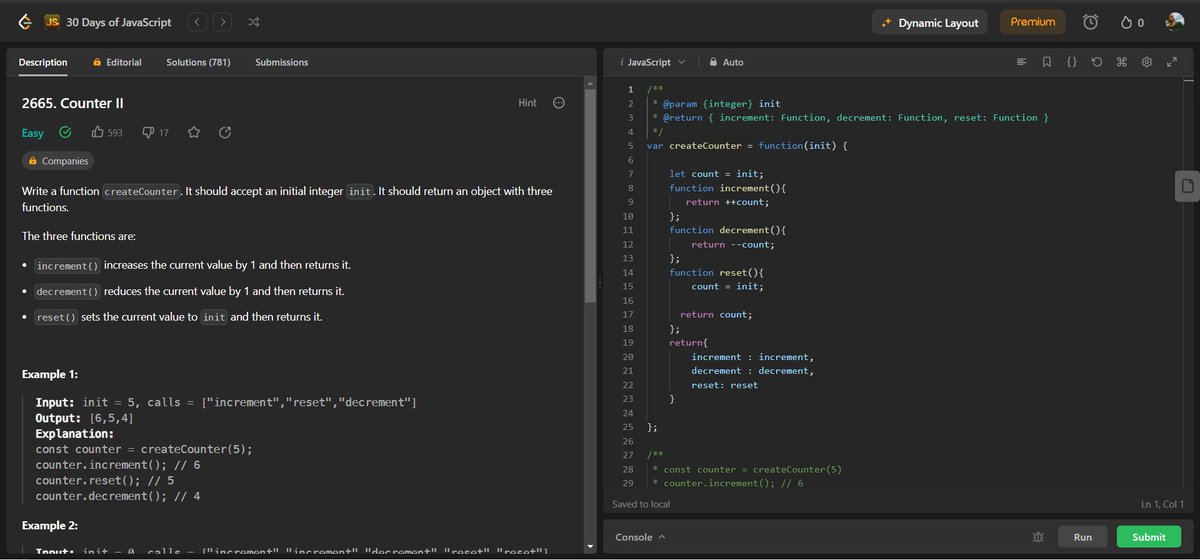Image resolution: width=1200 pixels, height=560 pixels.
Task: Open the notes panel side icon
Action: tap(1187, 186)
